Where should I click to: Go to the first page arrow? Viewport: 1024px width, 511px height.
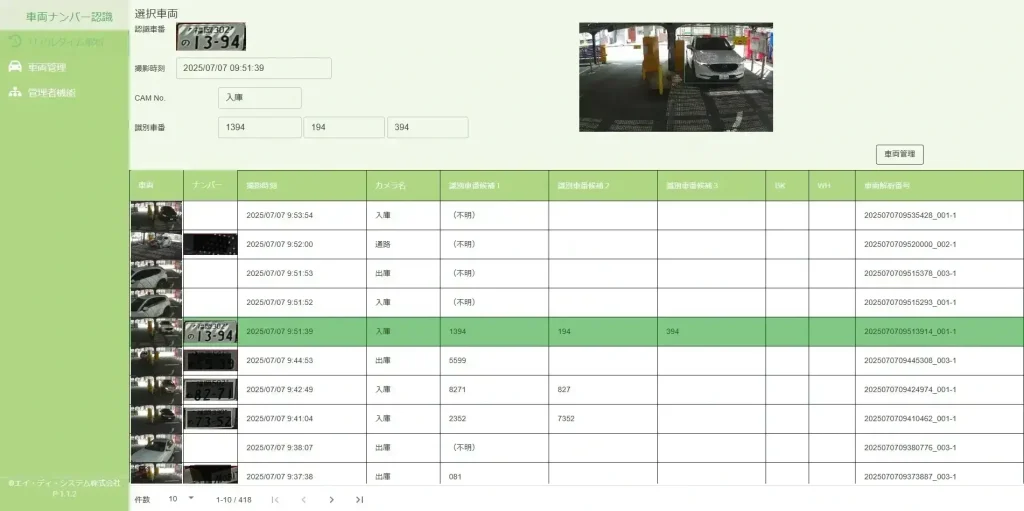click(x=275, y=499)
